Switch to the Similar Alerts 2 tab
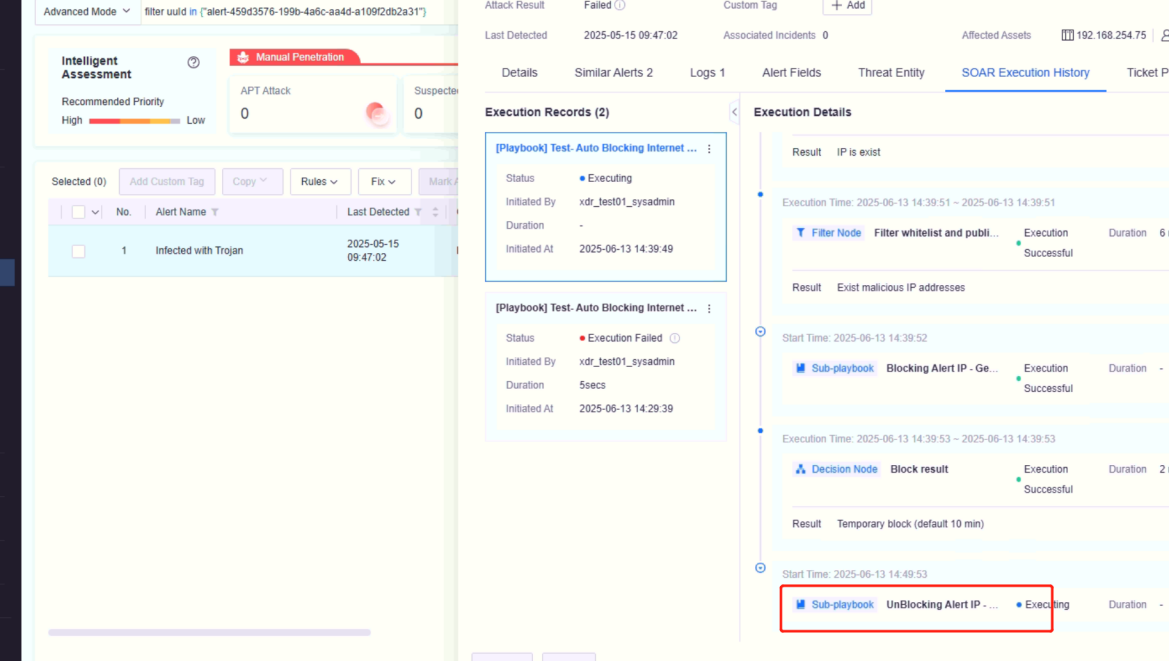 [613, 72]
